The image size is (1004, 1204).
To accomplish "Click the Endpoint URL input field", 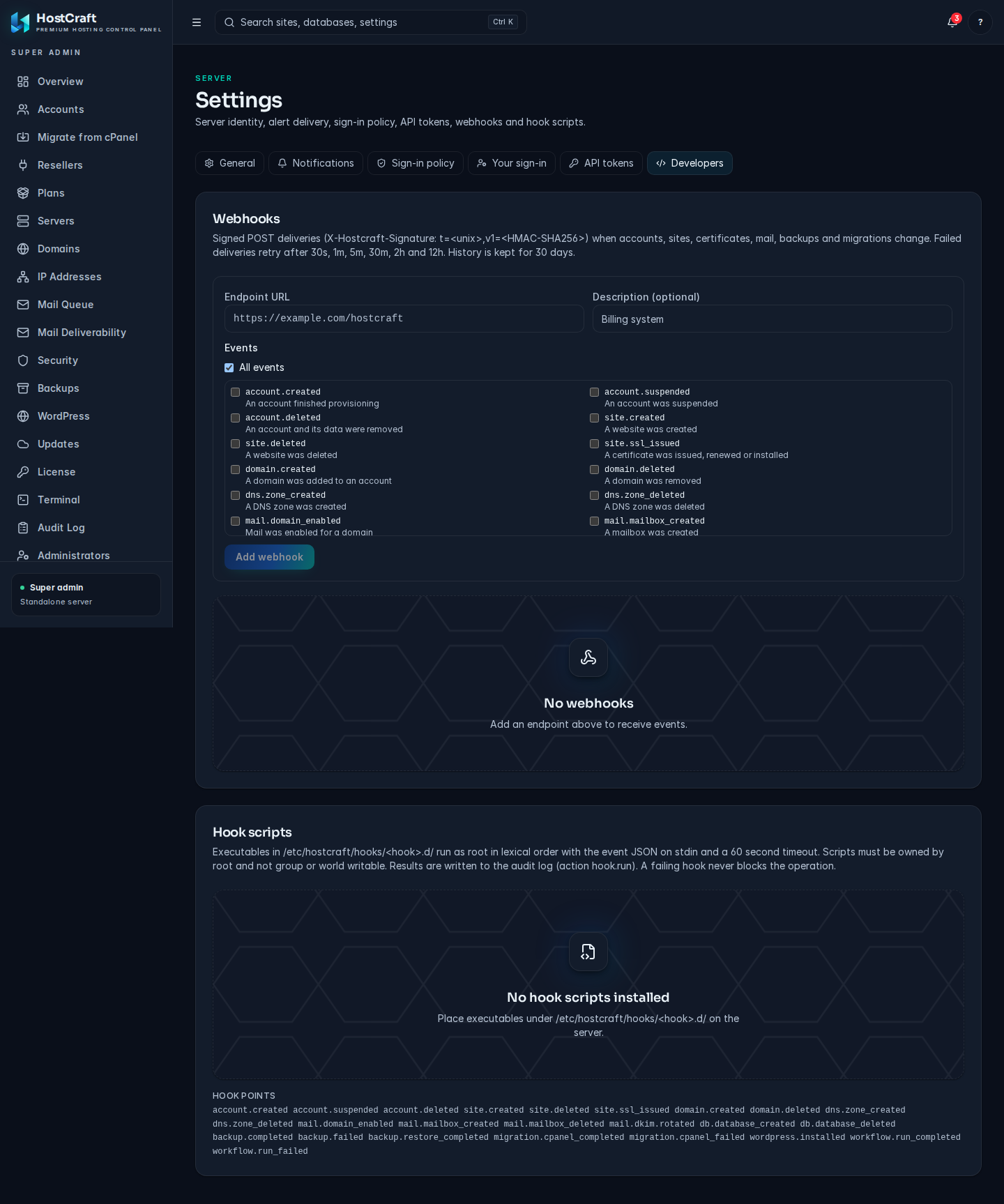I will (x=404, y=319).
